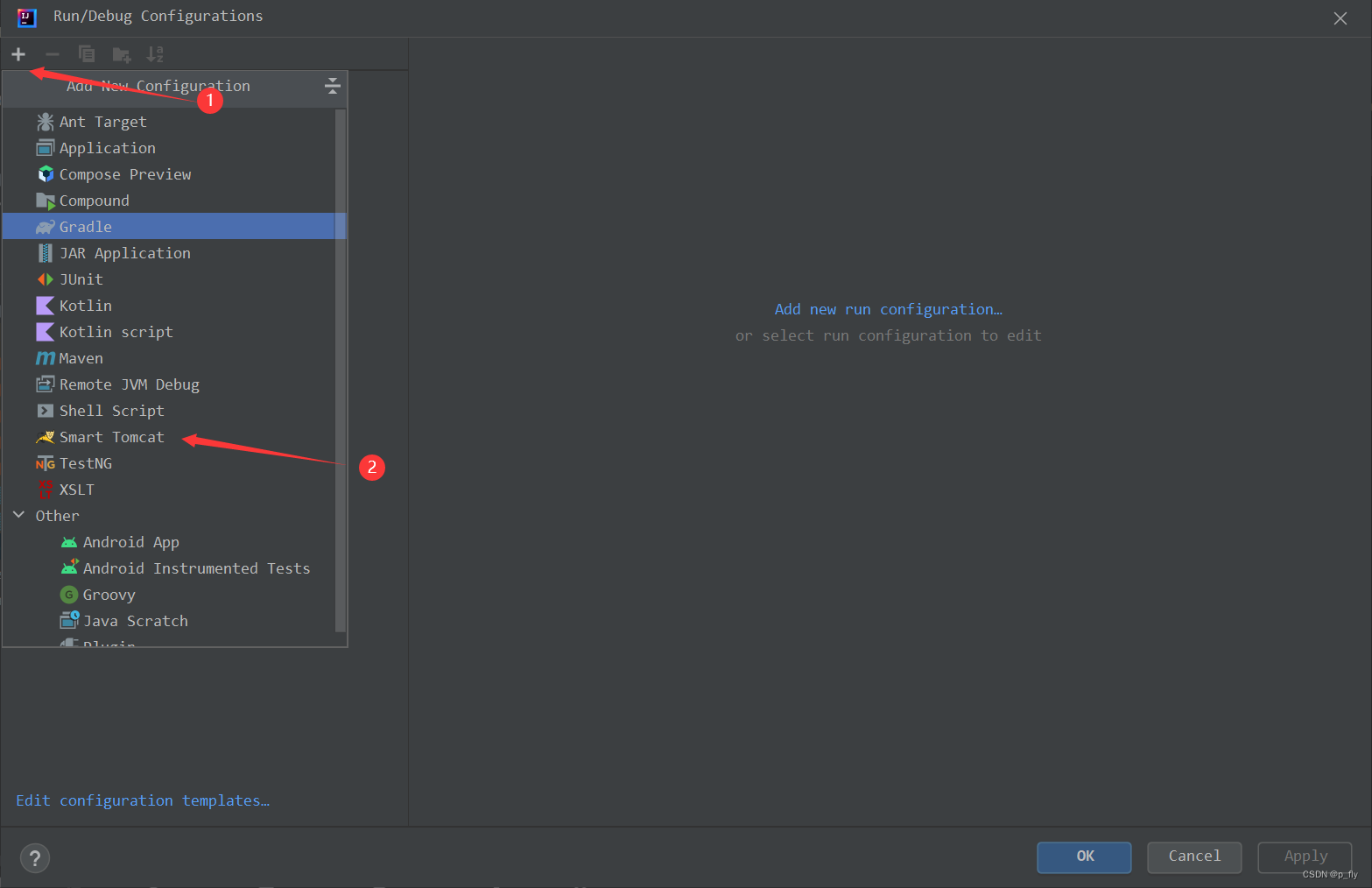Click the Java Scratch icon
Image resolution: width=1372 pixels, height=888 pixels.
point(69,621)
